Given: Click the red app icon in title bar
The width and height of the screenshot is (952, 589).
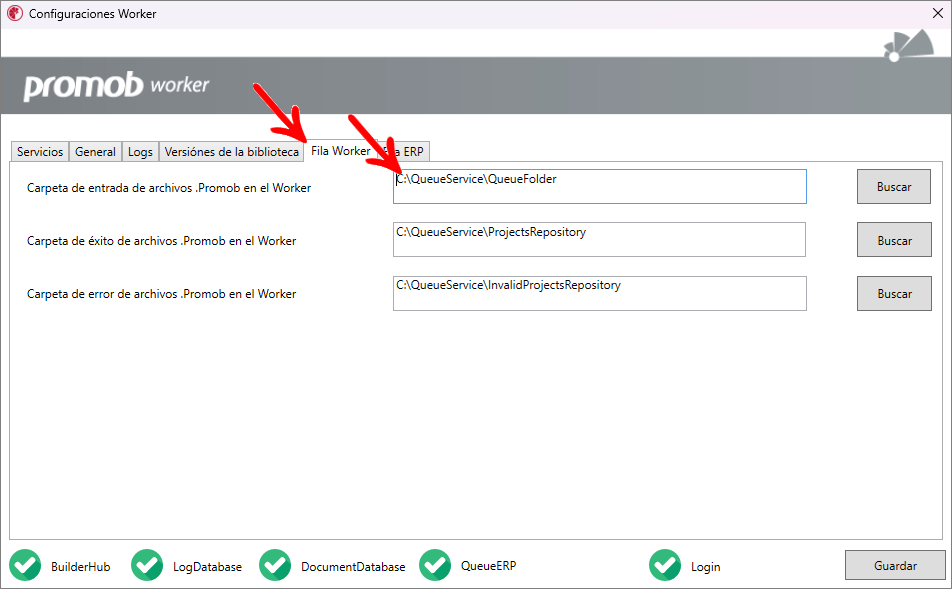Looking at the screenshot, I should [x=15, y=13].
